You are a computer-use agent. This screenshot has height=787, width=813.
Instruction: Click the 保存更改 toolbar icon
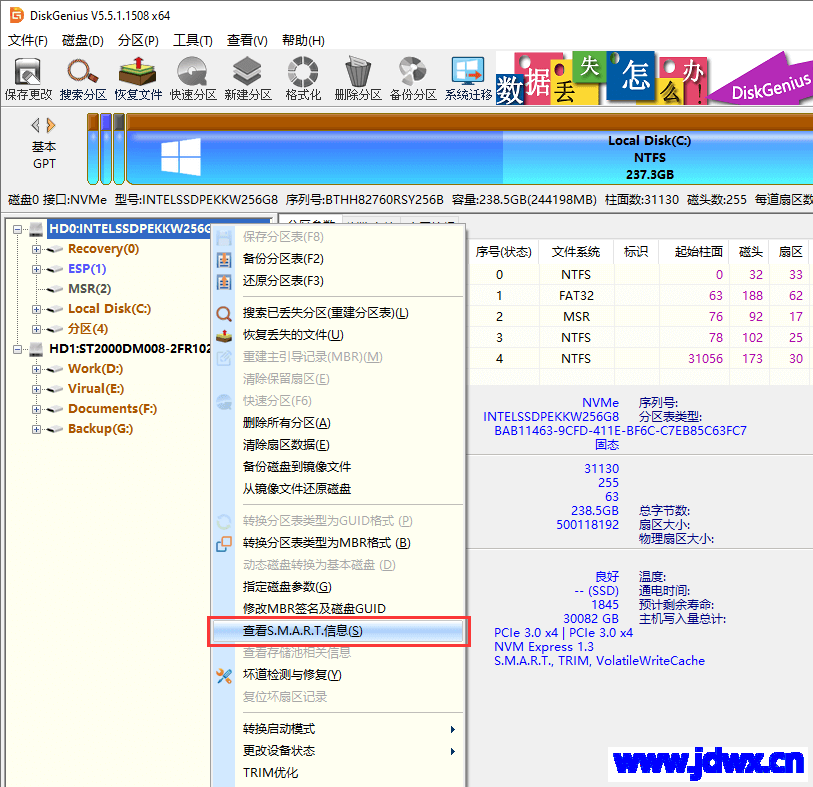pos(28,72)
